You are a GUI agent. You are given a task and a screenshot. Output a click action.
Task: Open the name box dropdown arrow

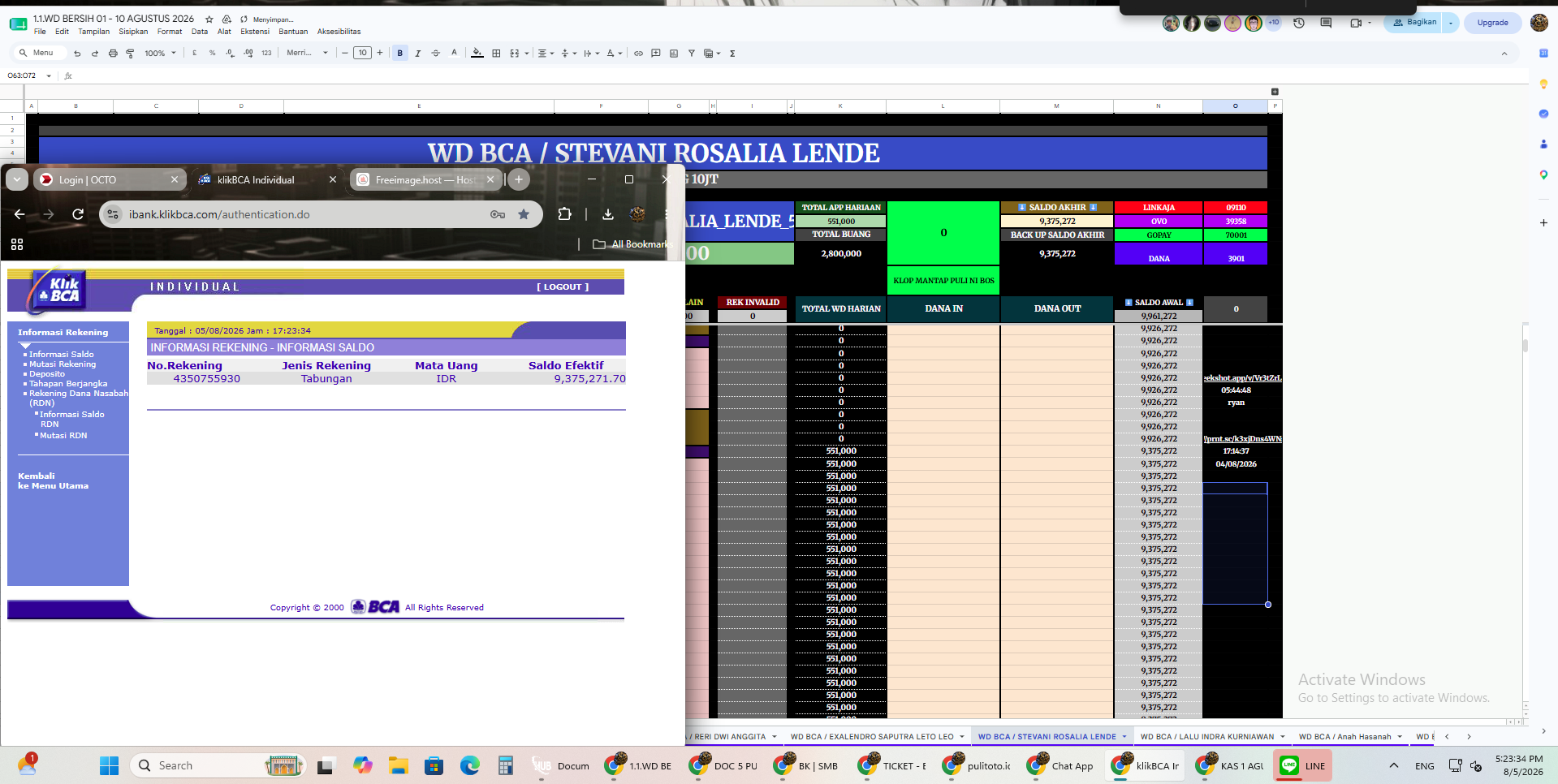pos(49,75)
